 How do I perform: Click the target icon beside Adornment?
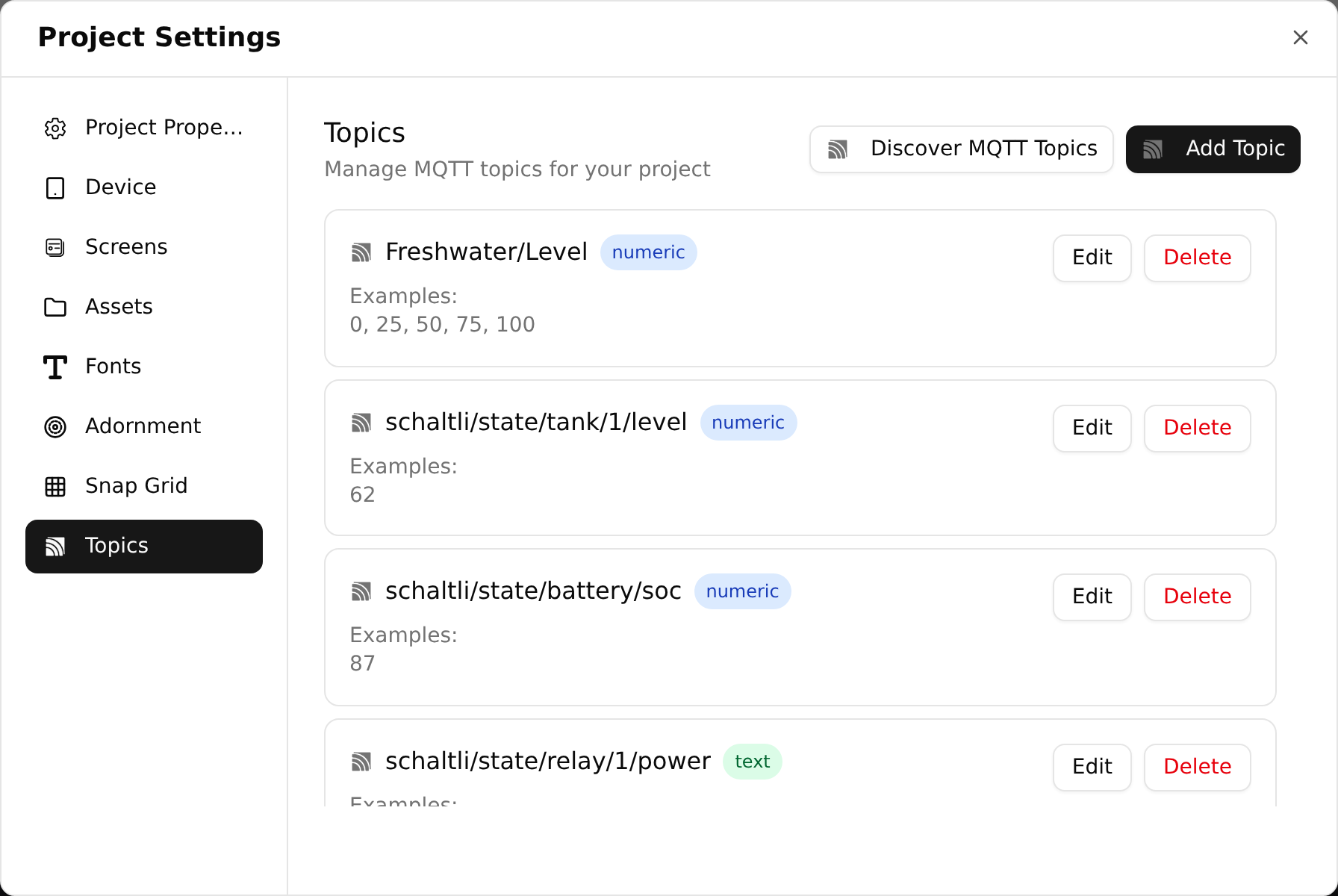click(x=55, y=427)
